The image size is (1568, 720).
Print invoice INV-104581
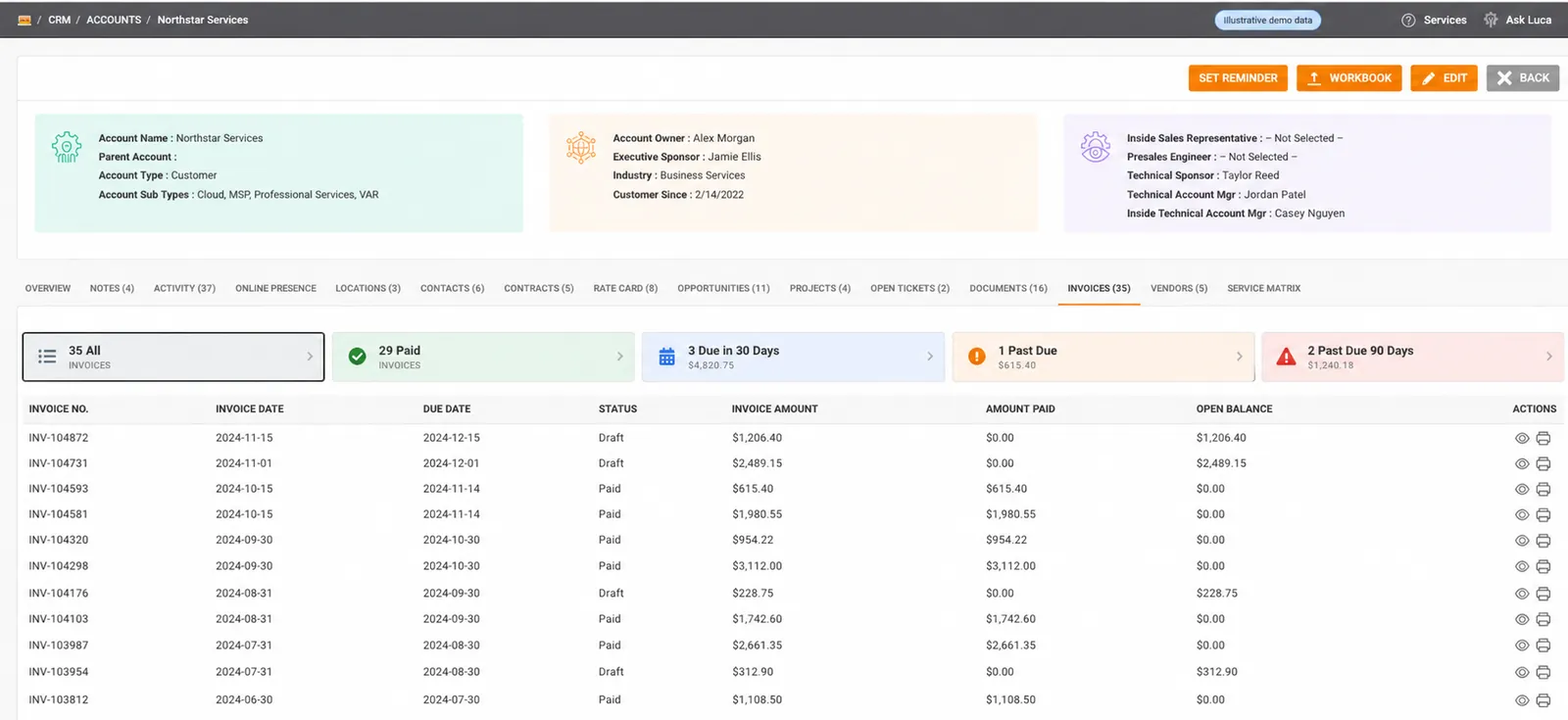point(1543,515)
